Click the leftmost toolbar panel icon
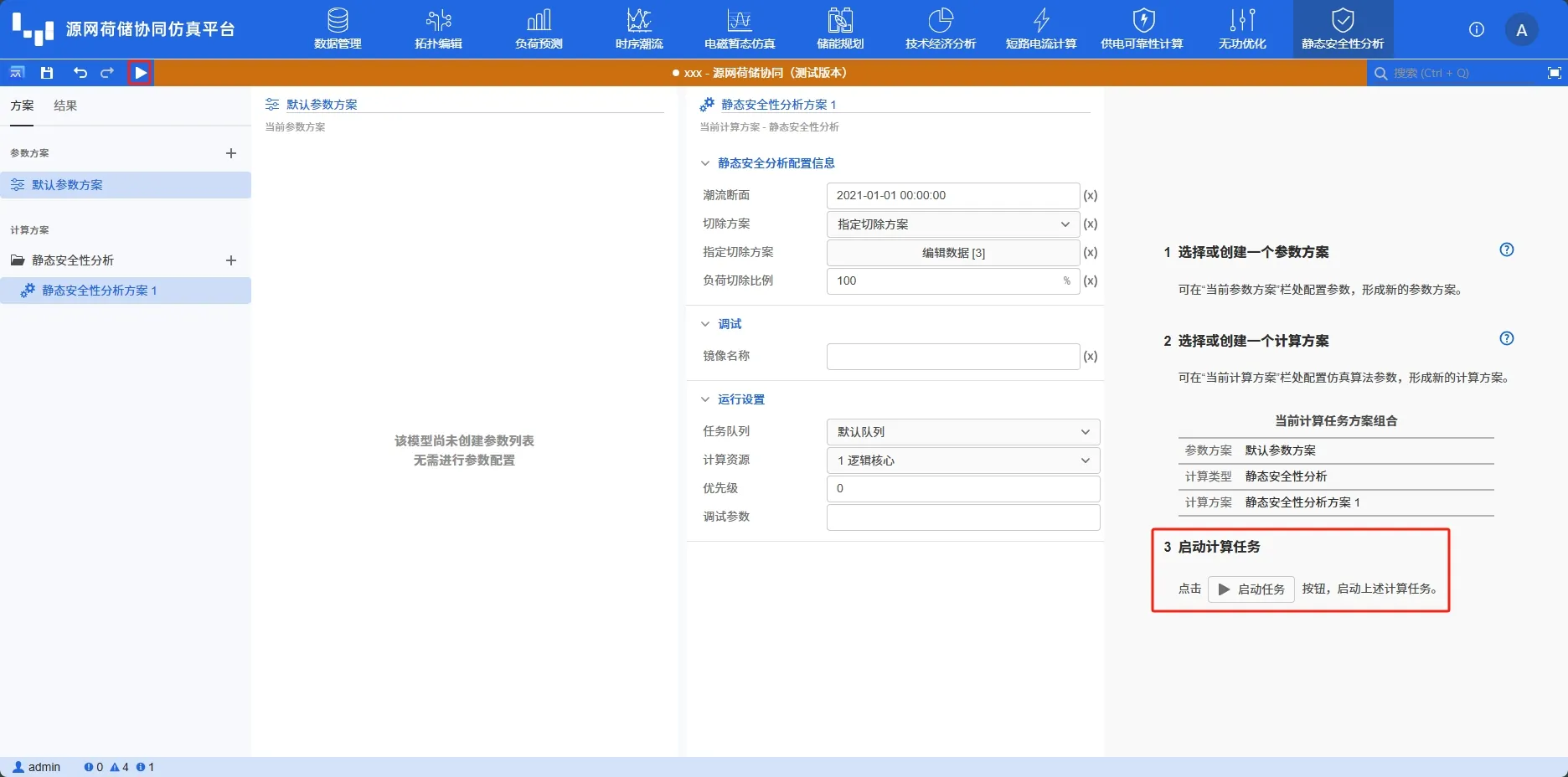 click(17, 73)
